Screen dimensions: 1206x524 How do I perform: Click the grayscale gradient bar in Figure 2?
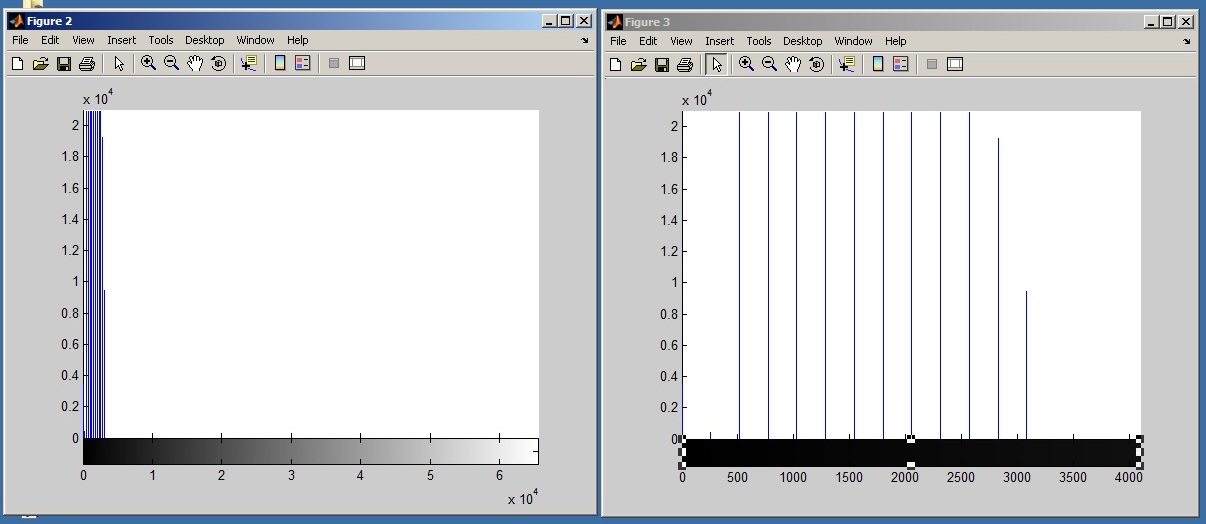click(310, 451)
